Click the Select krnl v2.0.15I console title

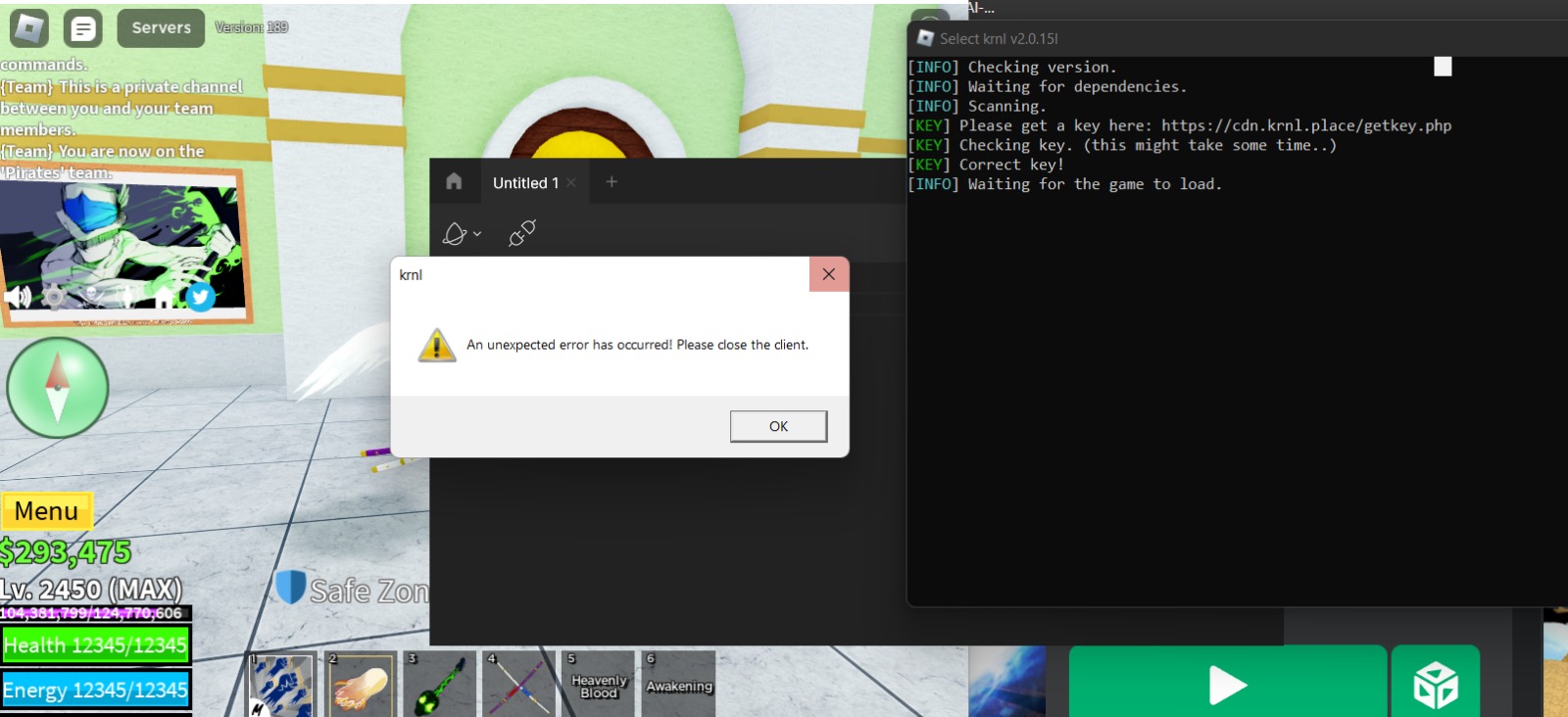coord(999,39)
